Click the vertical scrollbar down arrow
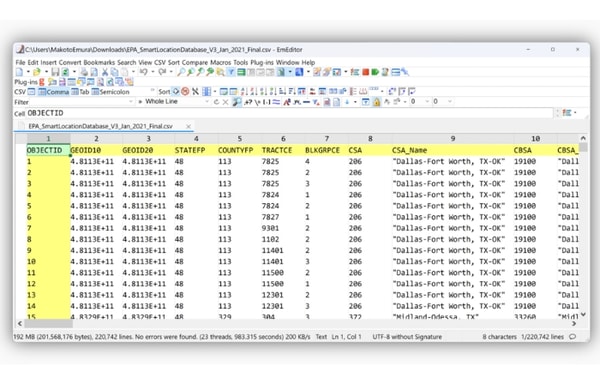Viewport: 600px width, 384px height. (583, 314)
